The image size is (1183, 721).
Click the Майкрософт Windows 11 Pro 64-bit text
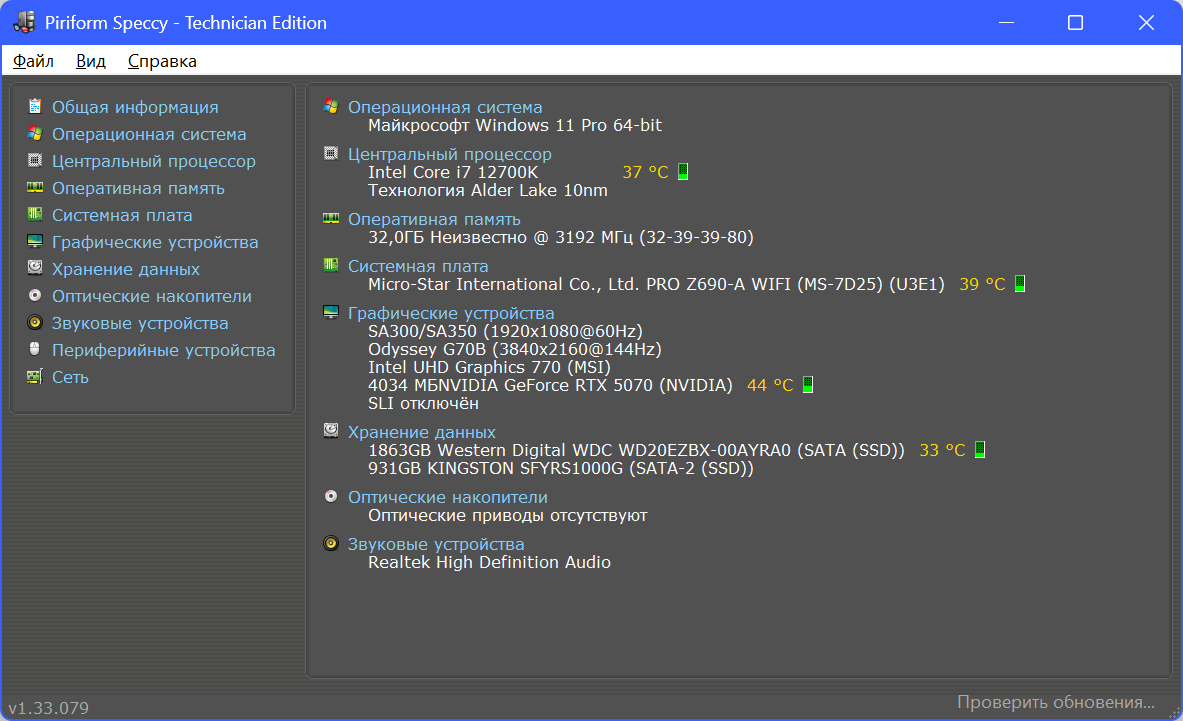tap(515, 125)
